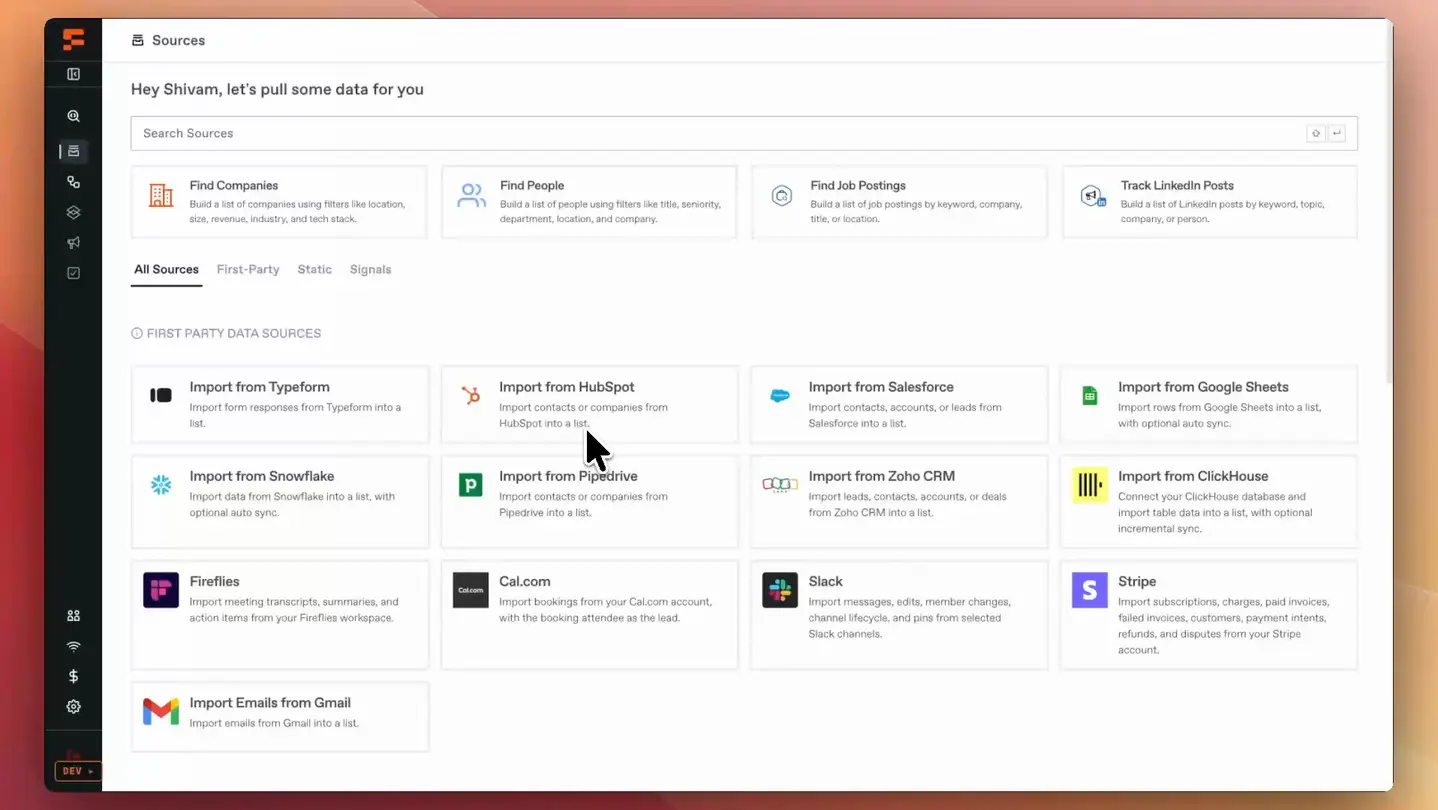Click the enter key hint in search bar

[1337, 133]
